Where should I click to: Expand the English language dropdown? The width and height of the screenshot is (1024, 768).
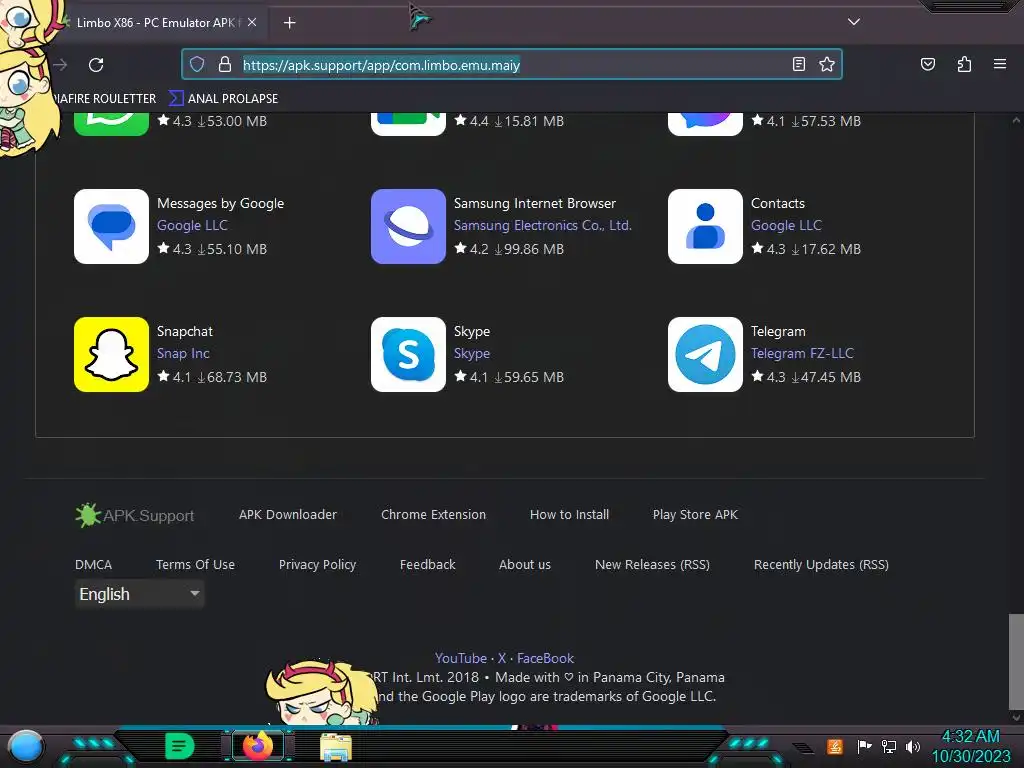(x=140, y=594)
